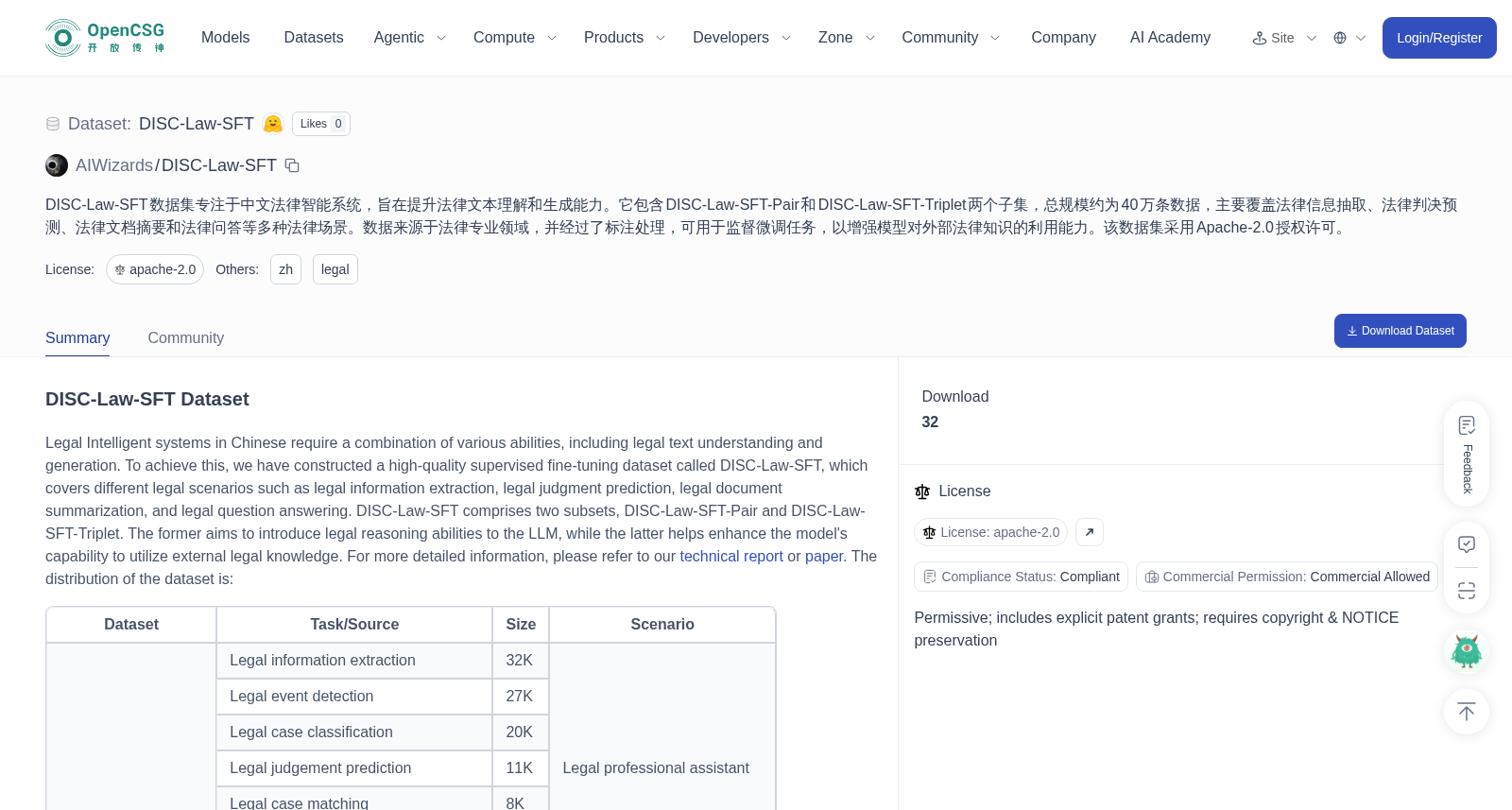Click the globe language icon

[1340, 38]
